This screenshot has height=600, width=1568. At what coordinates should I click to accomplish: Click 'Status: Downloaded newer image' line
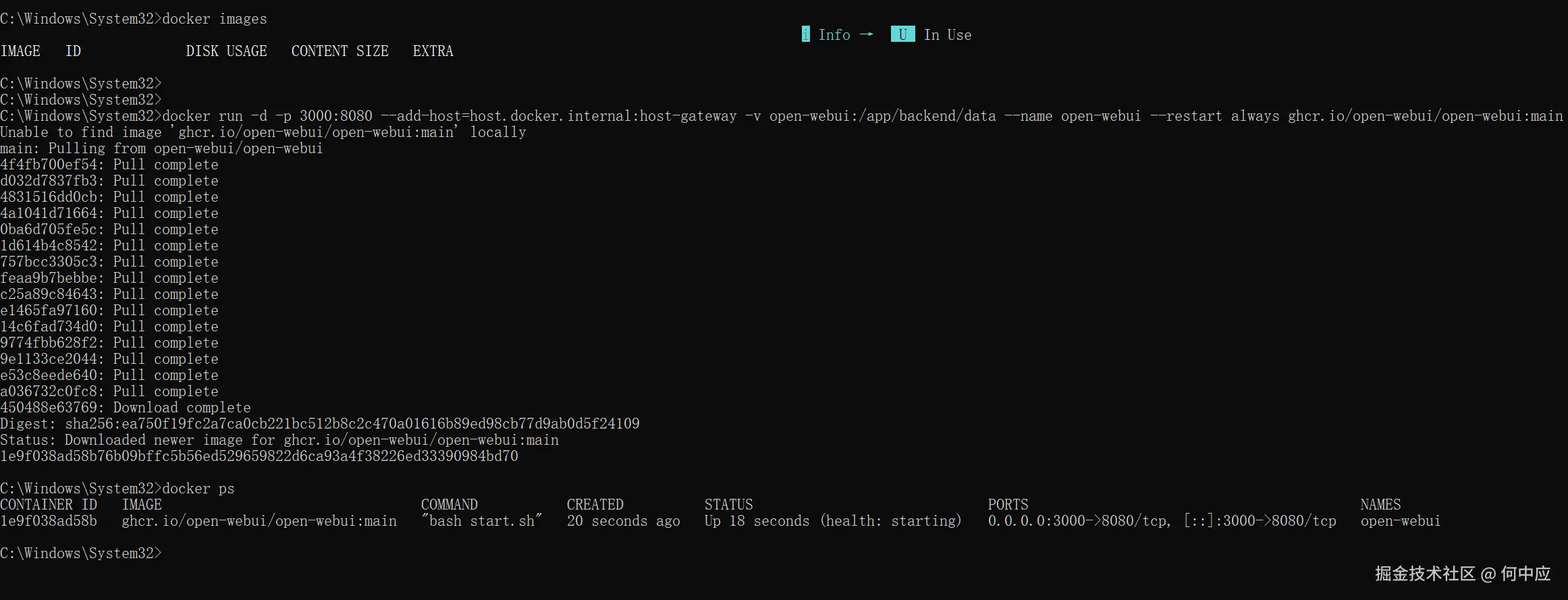[x=279, y=440]
